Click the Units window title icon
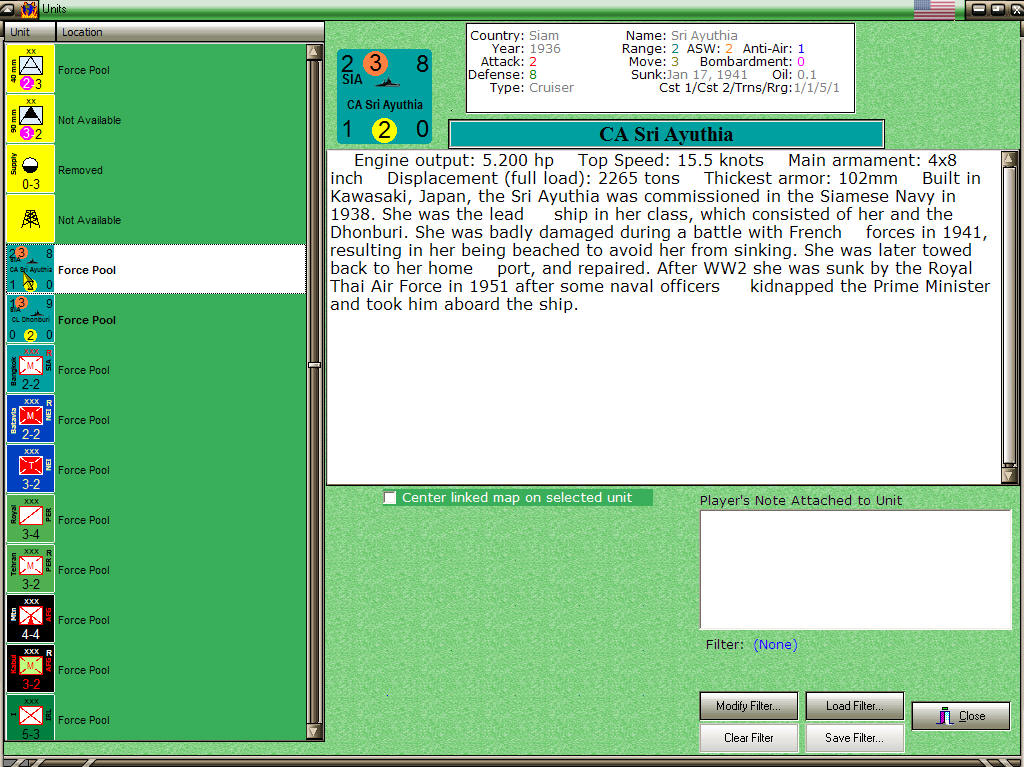The width and height of the screenshot is (1024, 767). coord(29,9)
